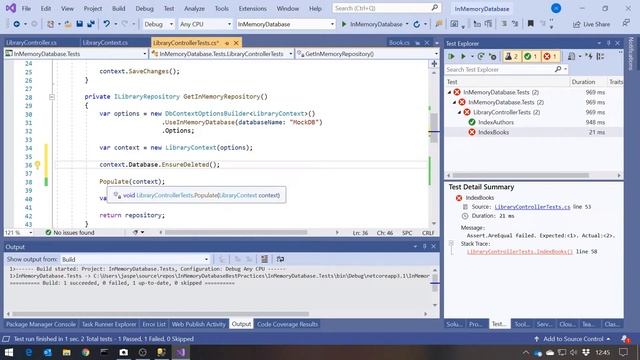Click the Live Share button
The height and width of the screenshot is (360, 640).
point(591,24)
